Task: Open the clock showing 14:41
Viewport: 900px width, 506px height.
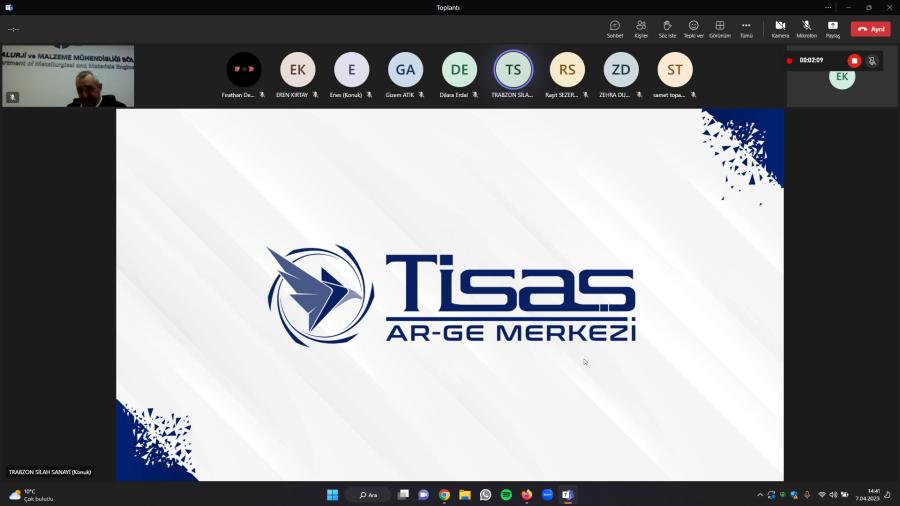Action: tap(867, 495)
